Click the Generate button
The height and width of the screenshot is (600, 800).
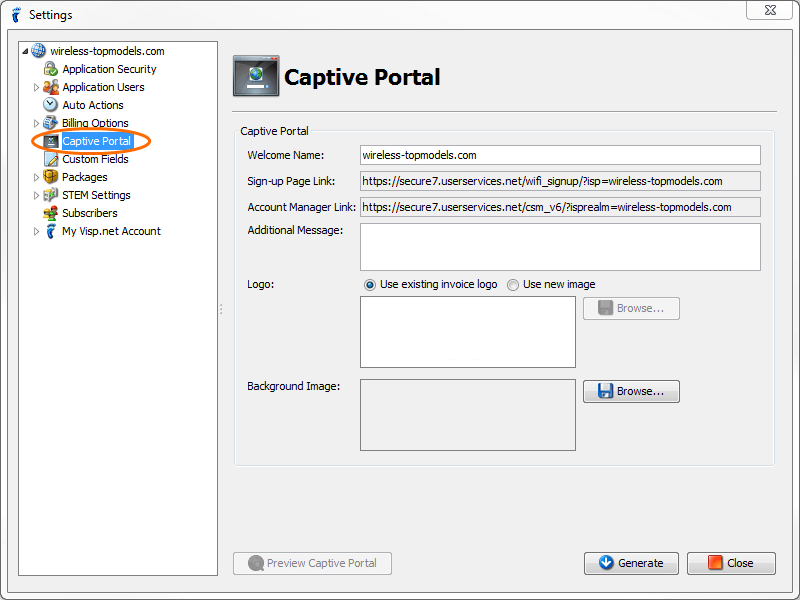(631, 563)
